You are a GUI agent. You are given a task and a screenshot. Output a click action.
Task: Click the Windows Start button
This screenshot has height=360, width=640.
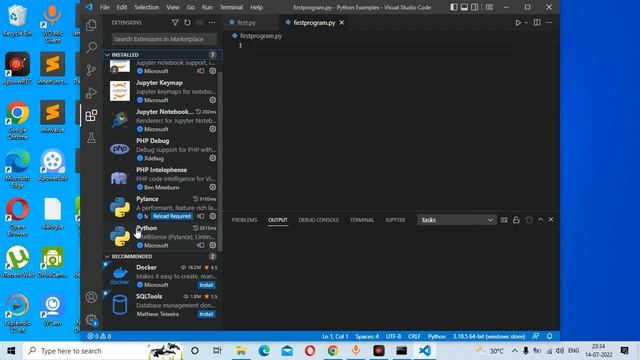11,351
